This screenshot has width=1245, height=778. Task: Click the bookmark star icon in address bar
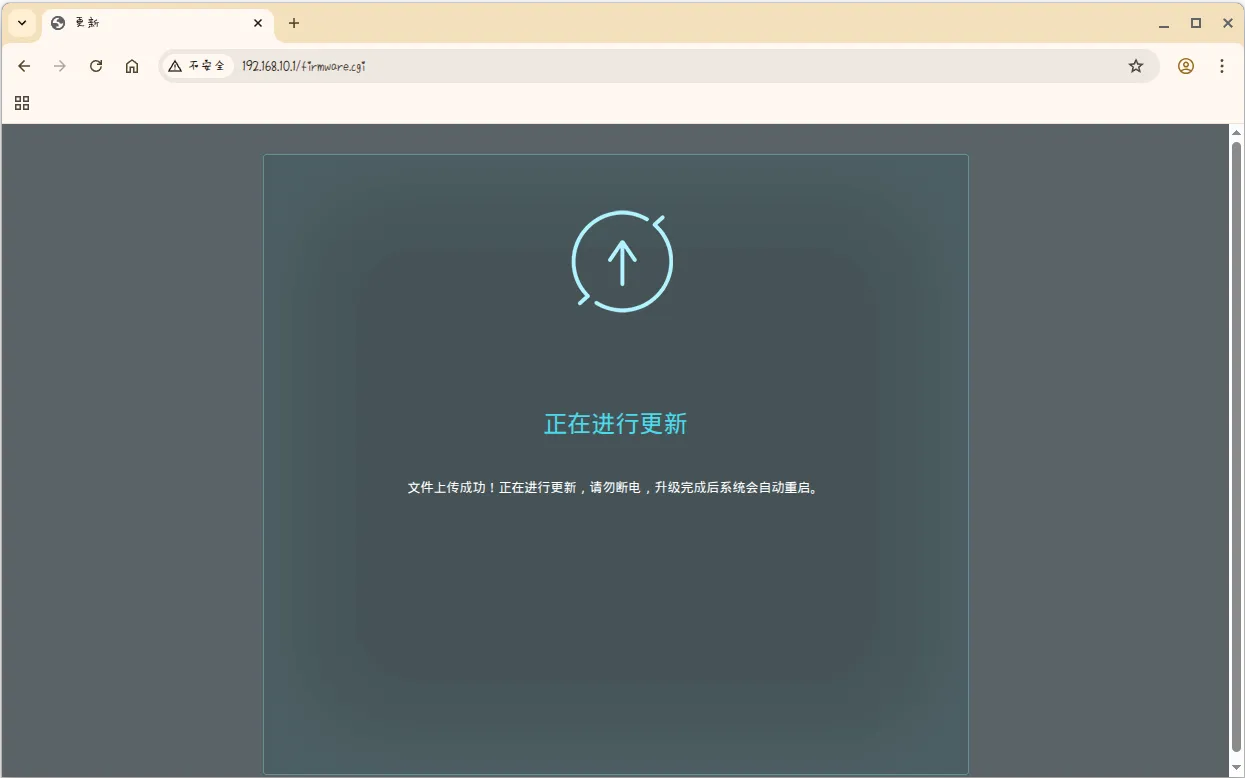1136,66
